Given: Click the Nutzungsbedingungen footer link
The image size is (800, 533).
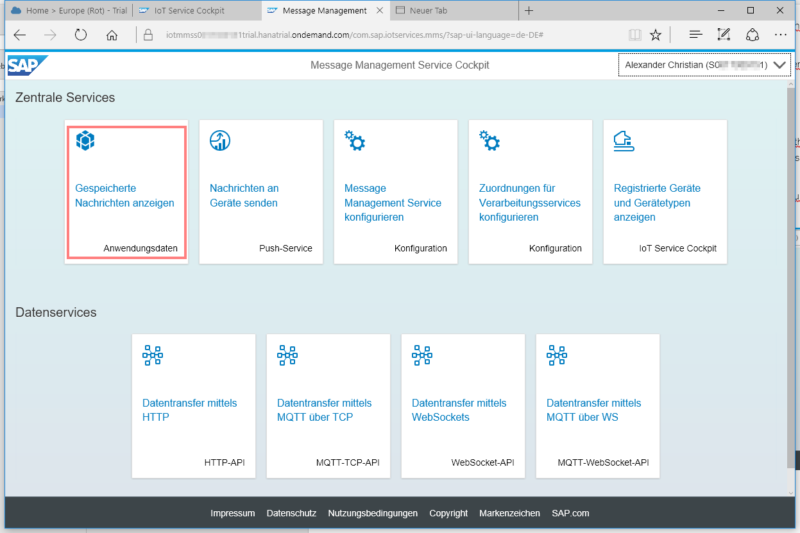Looking at the screenshot, I should (x=372, y=513).
